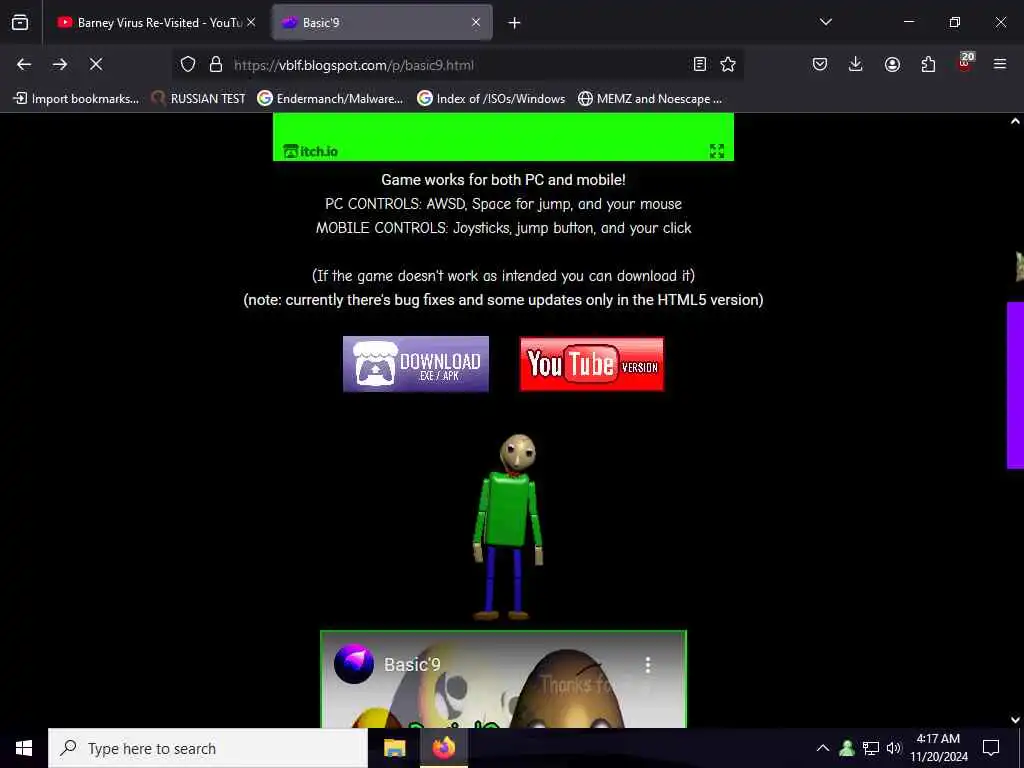Click page scrollbar down arrow

pos(1015,720)
